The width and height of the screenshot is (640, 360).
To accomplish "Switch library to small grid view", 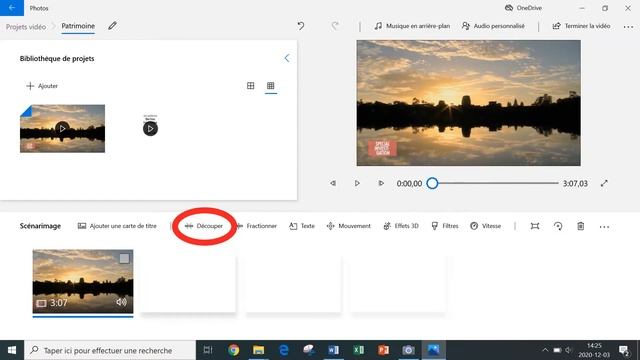I will [271, 85].
